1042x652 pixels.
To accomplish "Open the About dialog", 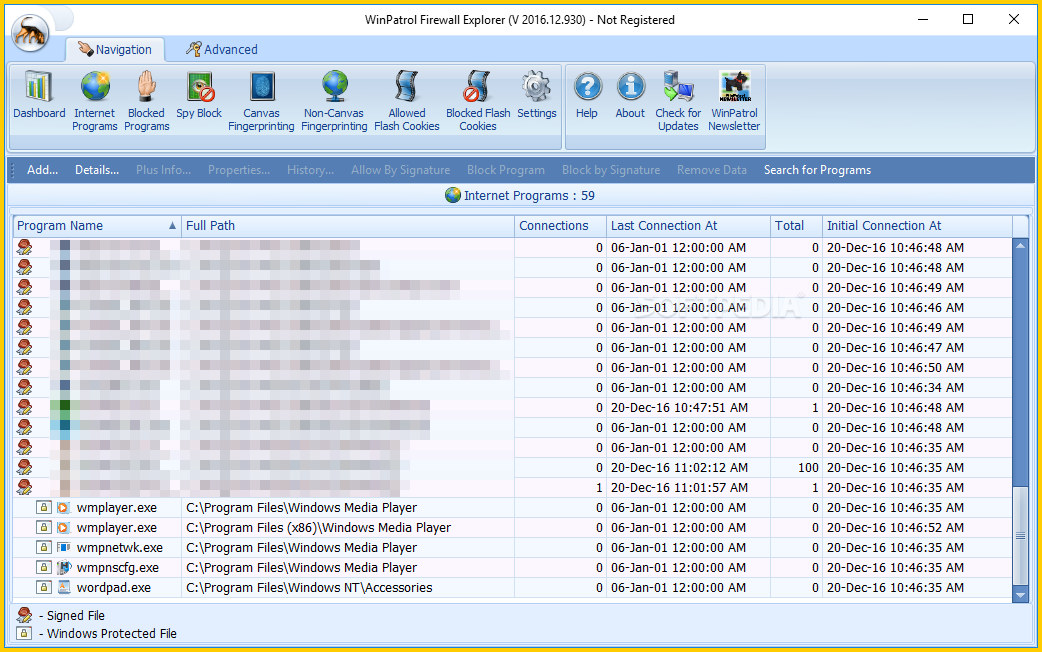I will click(x=630, y=96).
